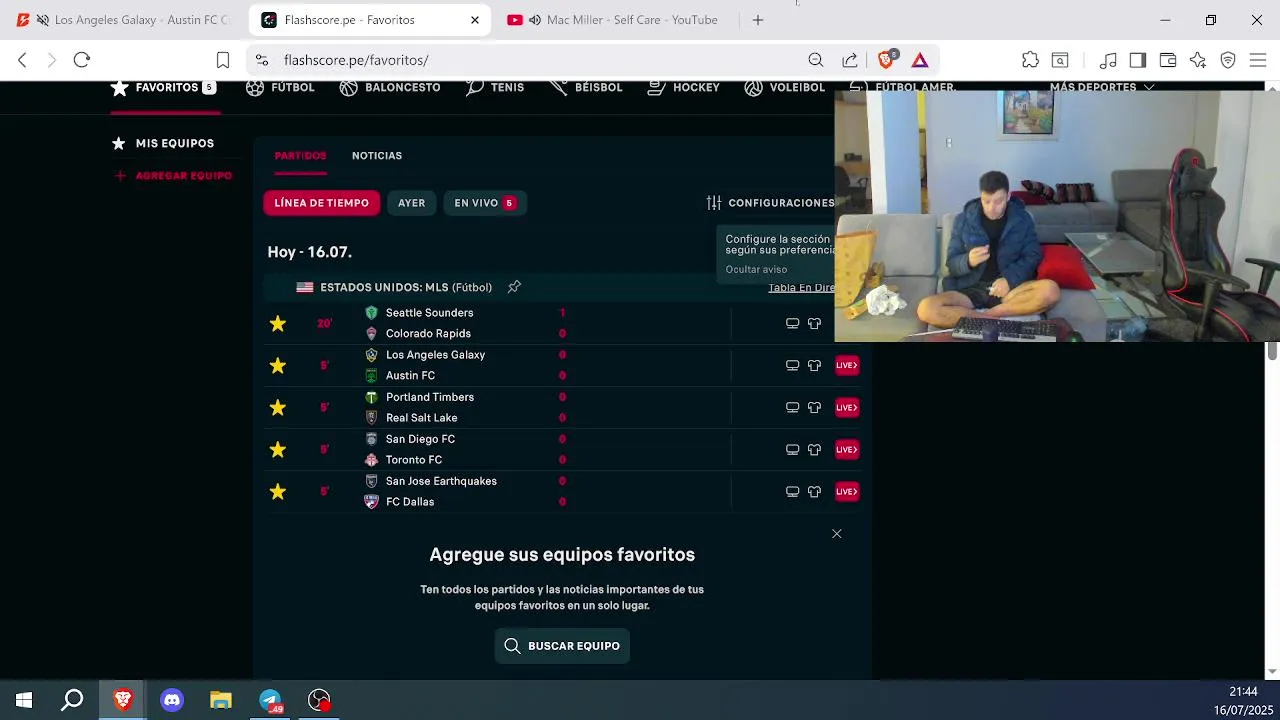Screen dimensions: 1280x720
Task: Open a new browser tab
Action: pos(758,20)
